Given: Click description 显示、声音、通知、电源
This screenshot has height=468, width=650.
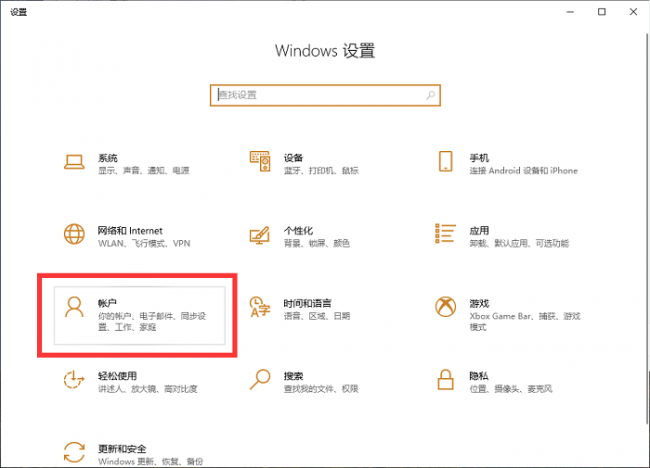Looking at the screenshot, I should pyautogui.click(x=144, y=170).
